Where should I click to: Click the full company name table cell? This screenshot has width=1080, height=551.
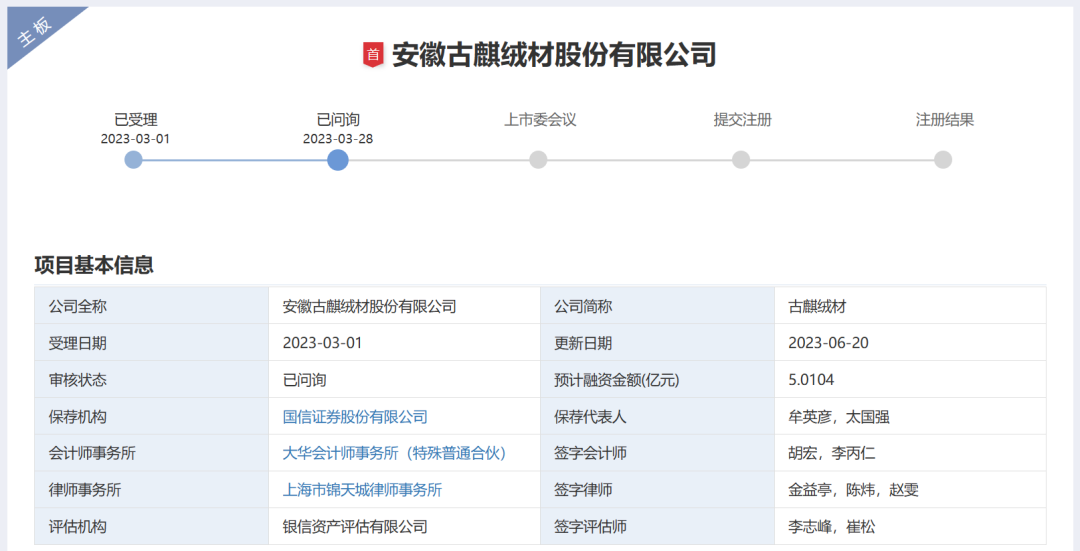[404, 306]
